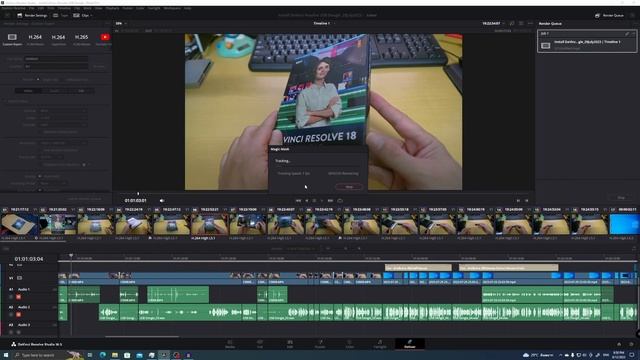640x360 pixels.
Task: Click the V1 video track icon
Action: [19, 278]
